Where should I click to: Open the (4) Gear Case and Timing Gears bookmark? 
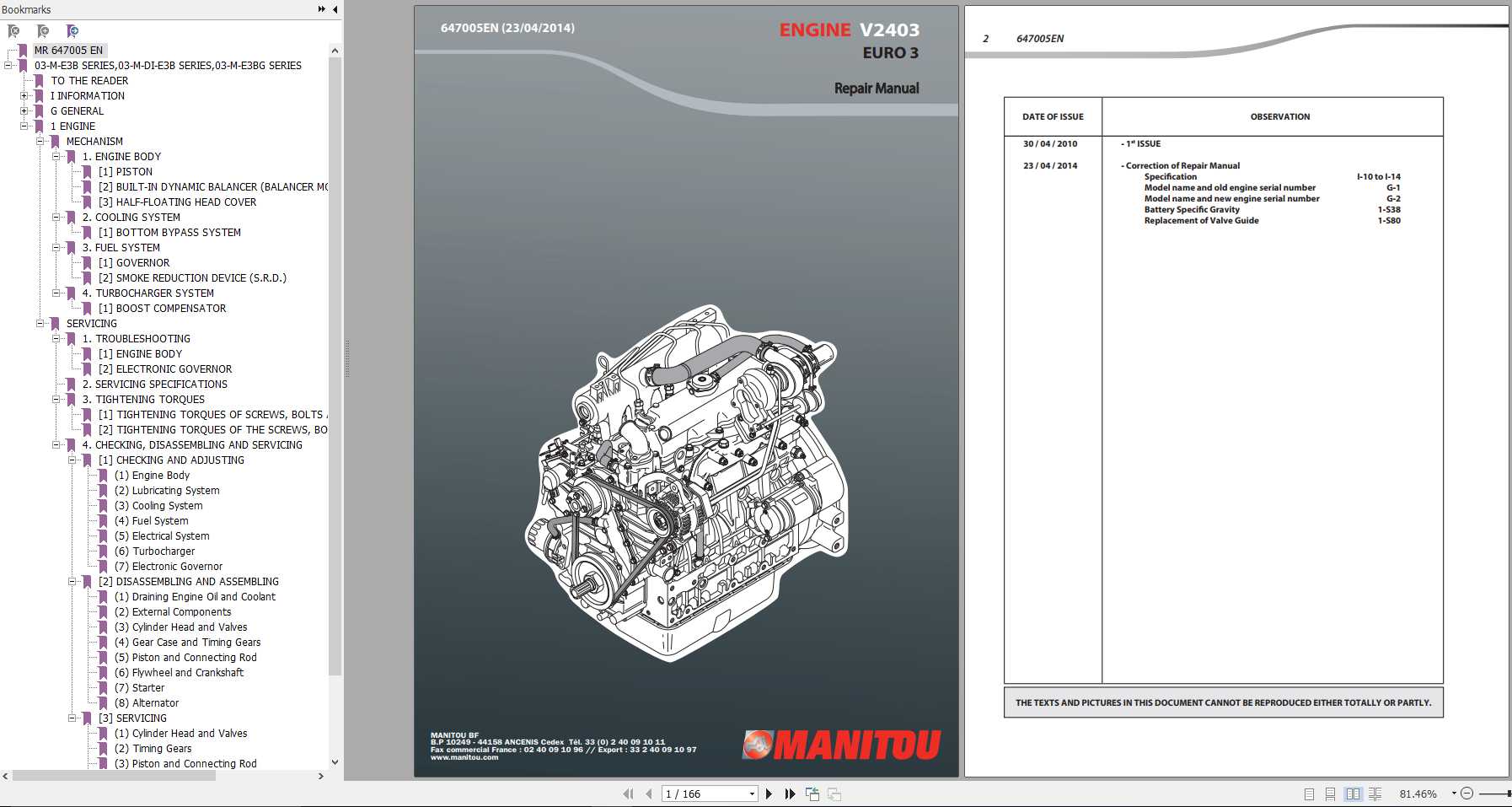click(188, 642)
